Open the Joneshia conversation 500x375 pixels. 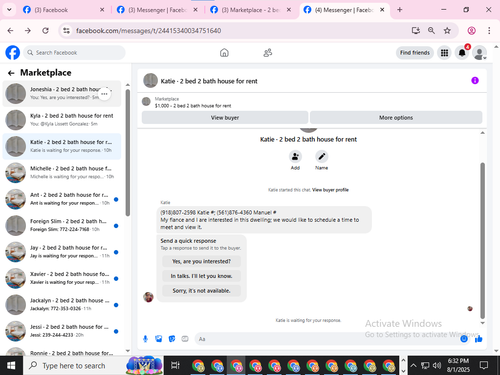click(62, 93)
